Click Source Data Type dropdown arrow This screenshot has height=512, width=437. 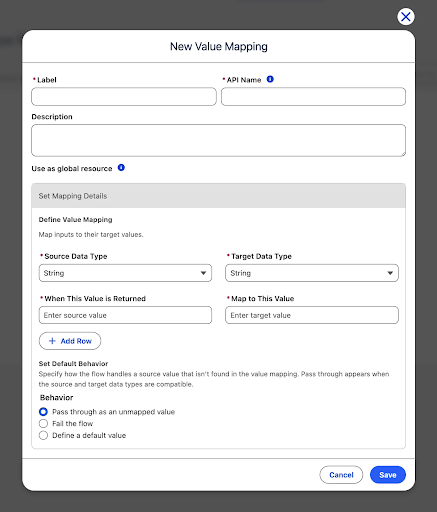click(203, 273)
